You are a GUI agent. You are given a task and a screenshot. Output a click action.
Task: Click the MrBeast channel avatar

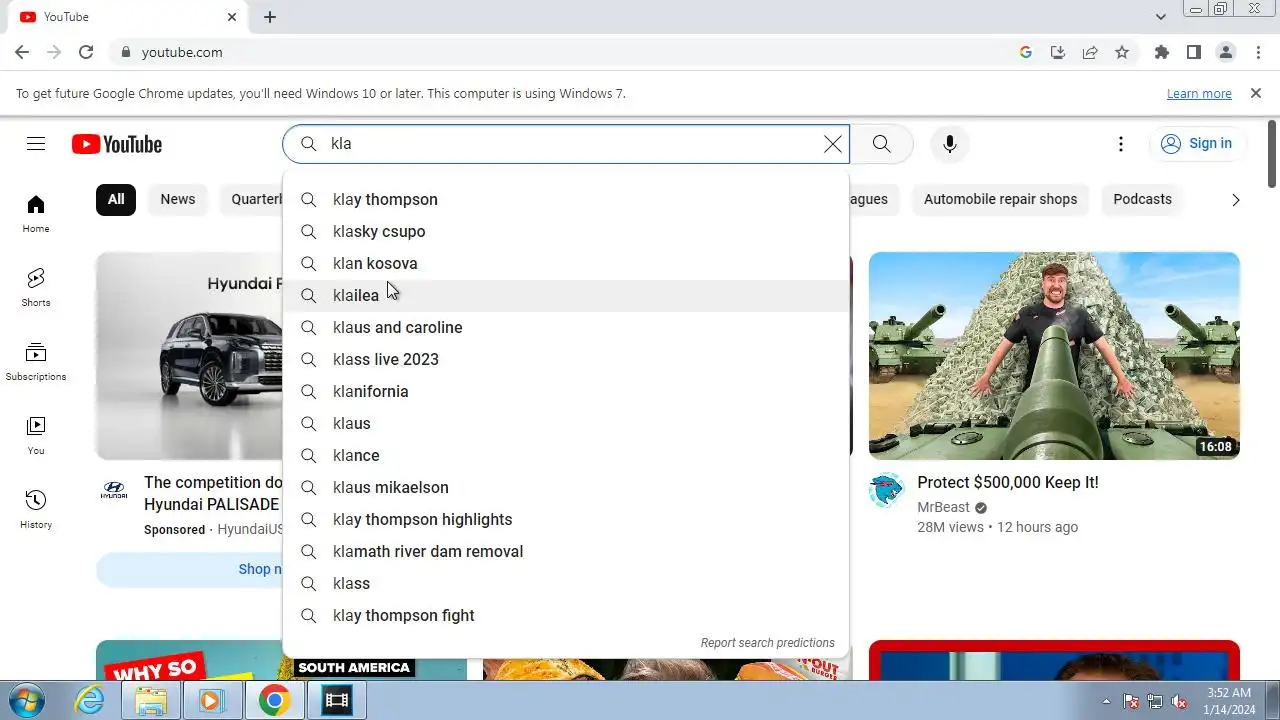886,490
